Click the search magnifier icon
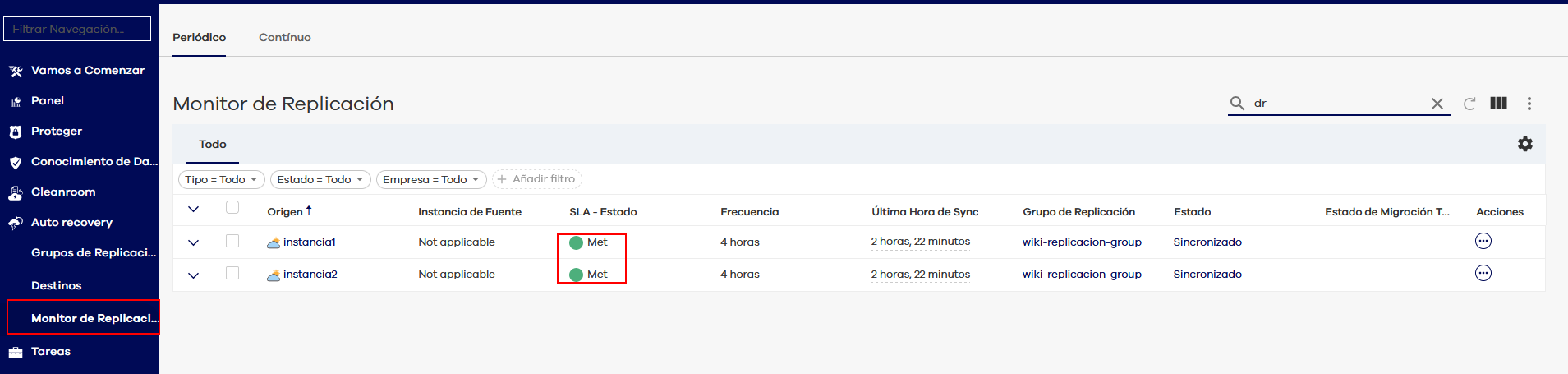The image size is (1568, 374). pyautogui.click(x=1237, y=104)
